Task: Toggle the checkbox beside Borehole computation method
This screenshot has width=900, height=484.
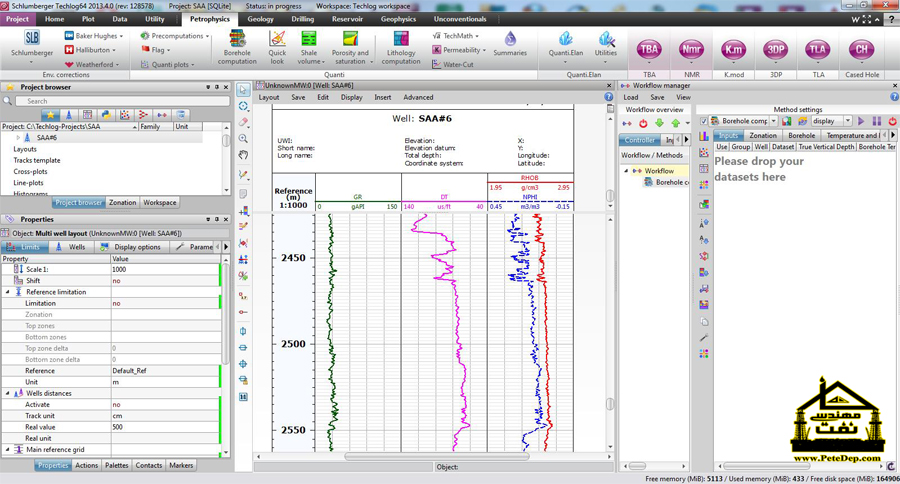Action: 704,121
